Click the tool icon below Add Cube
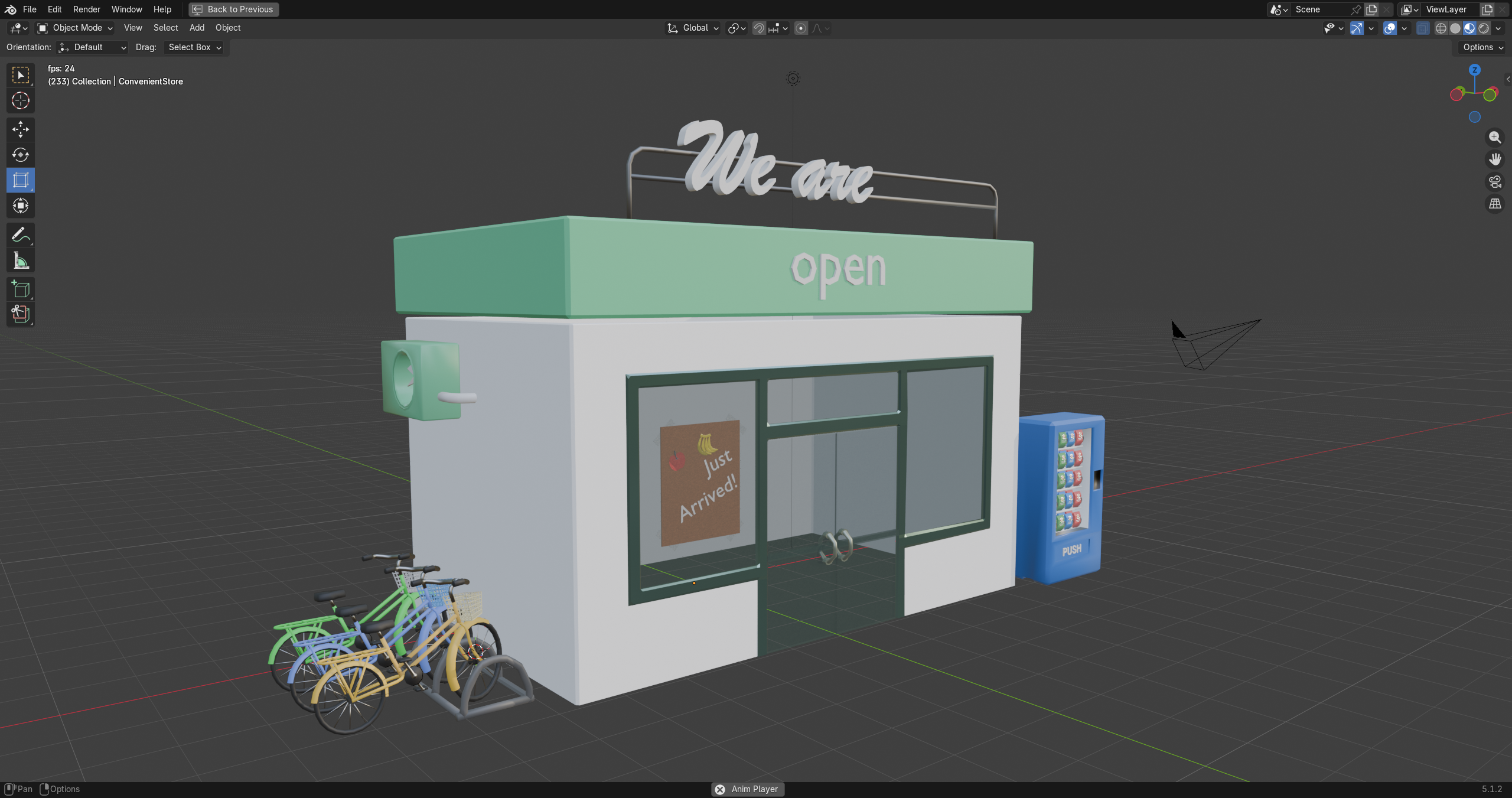 coord(21,314)
